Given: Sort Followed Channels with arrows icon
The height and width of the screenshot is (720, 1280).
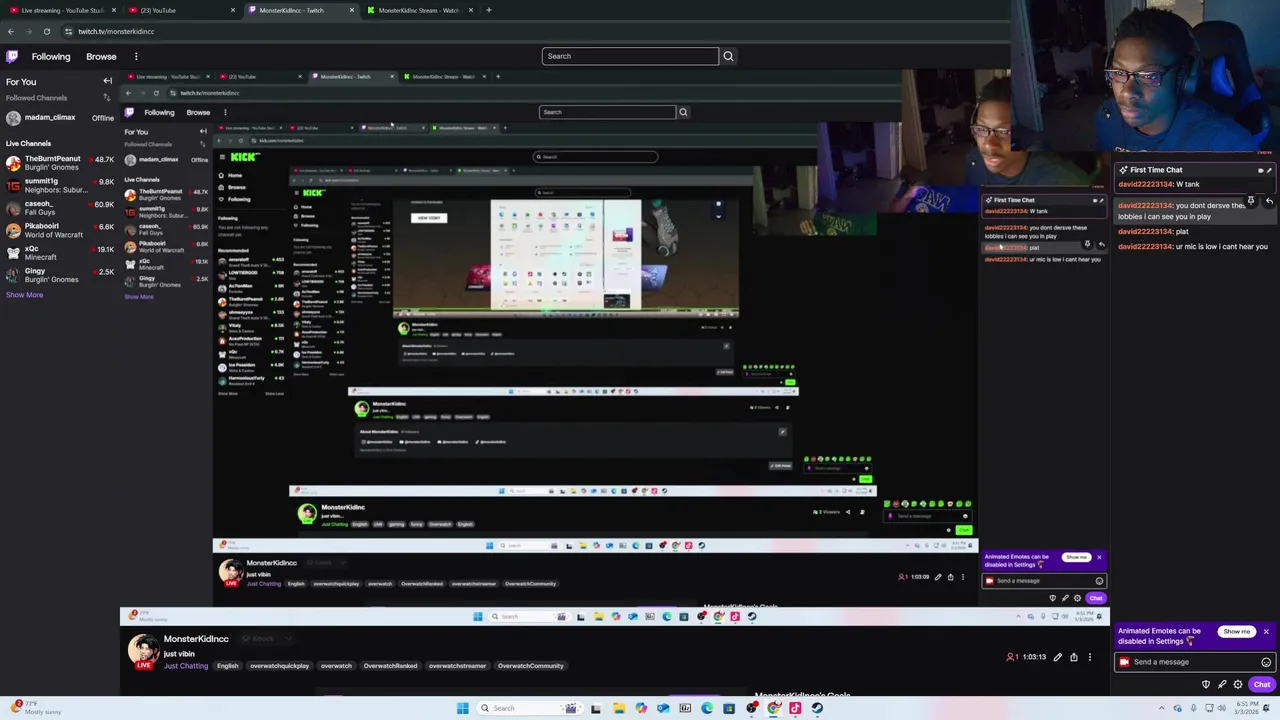Looking at the screenshot, I should (x=107, y=97).
